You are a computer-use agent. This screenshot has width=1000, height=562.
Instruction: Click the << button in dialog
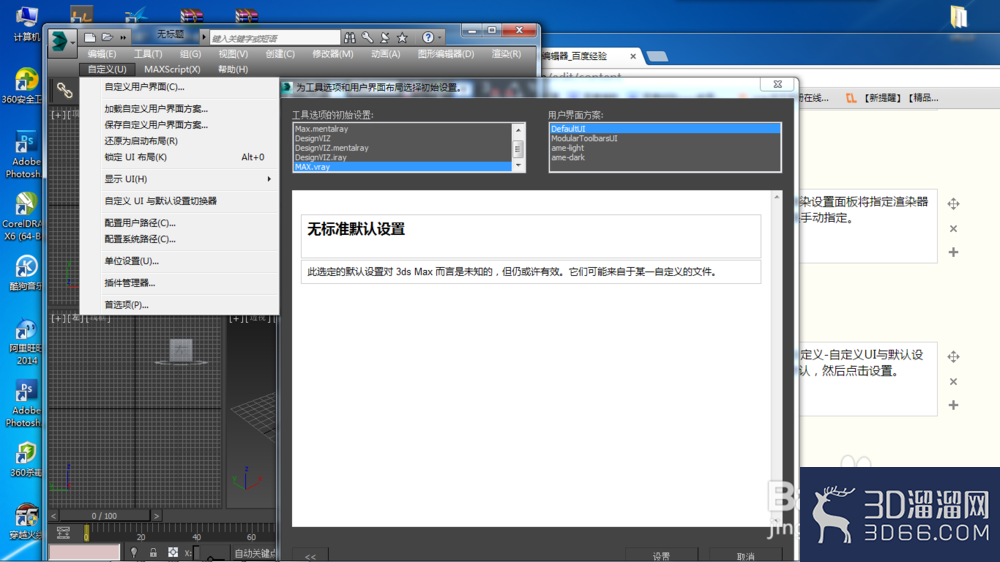click(x=311, y=556)
